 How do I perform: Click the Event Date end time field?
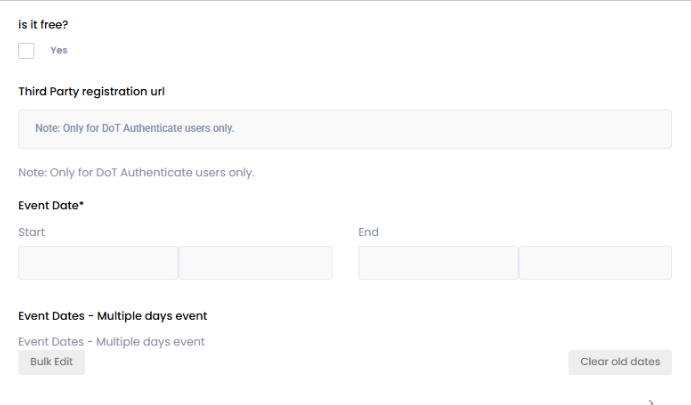point(595,263)
